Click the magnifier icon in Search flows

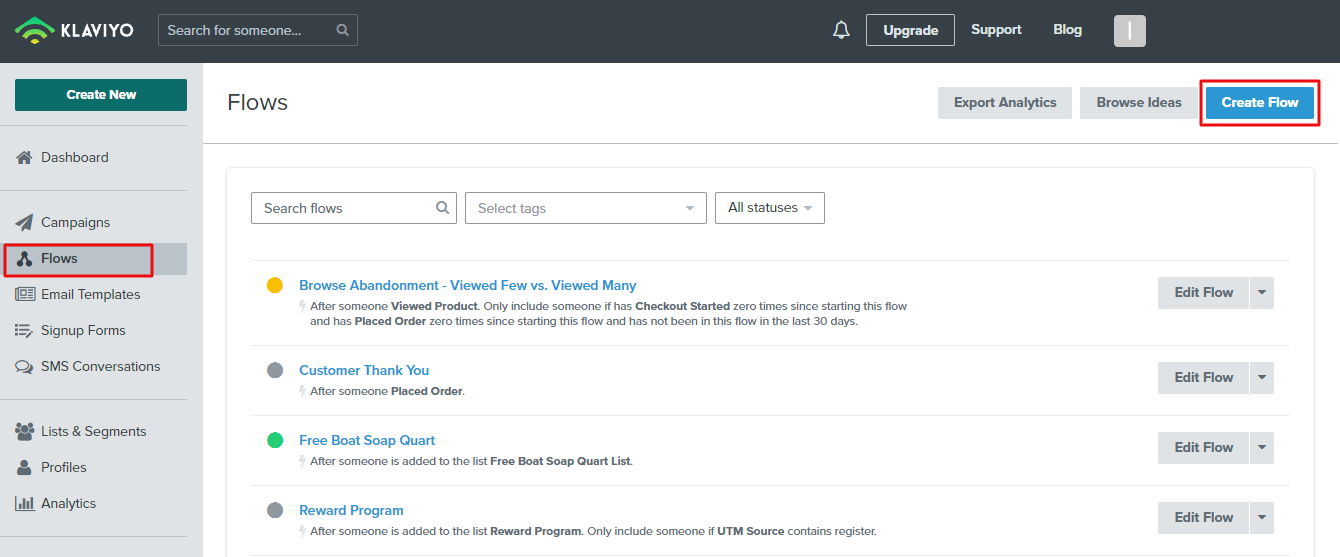pyautogui.click(x=442, y=208)
